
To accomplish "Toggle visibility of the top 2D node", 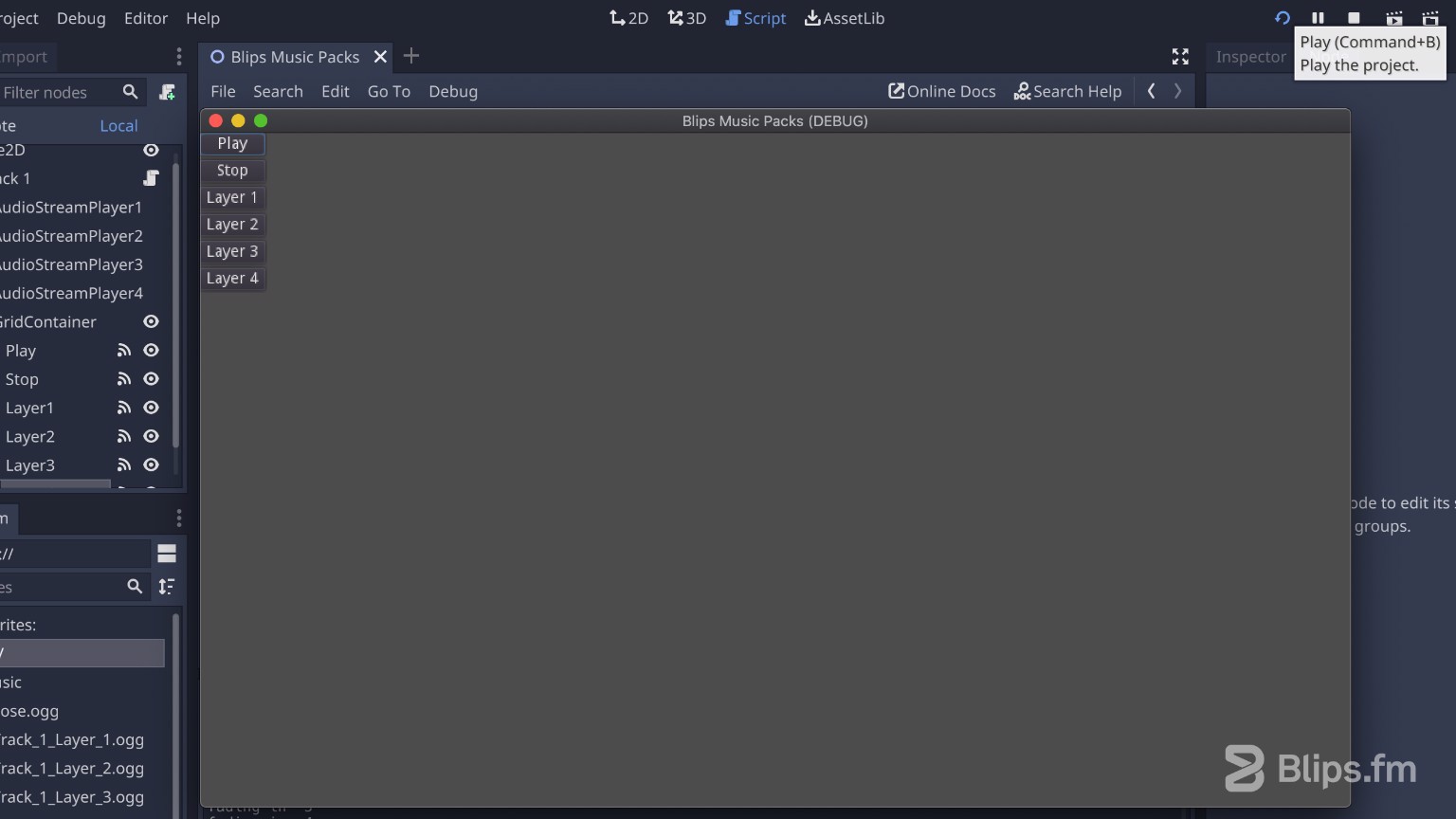I will (x=151, y=150).
